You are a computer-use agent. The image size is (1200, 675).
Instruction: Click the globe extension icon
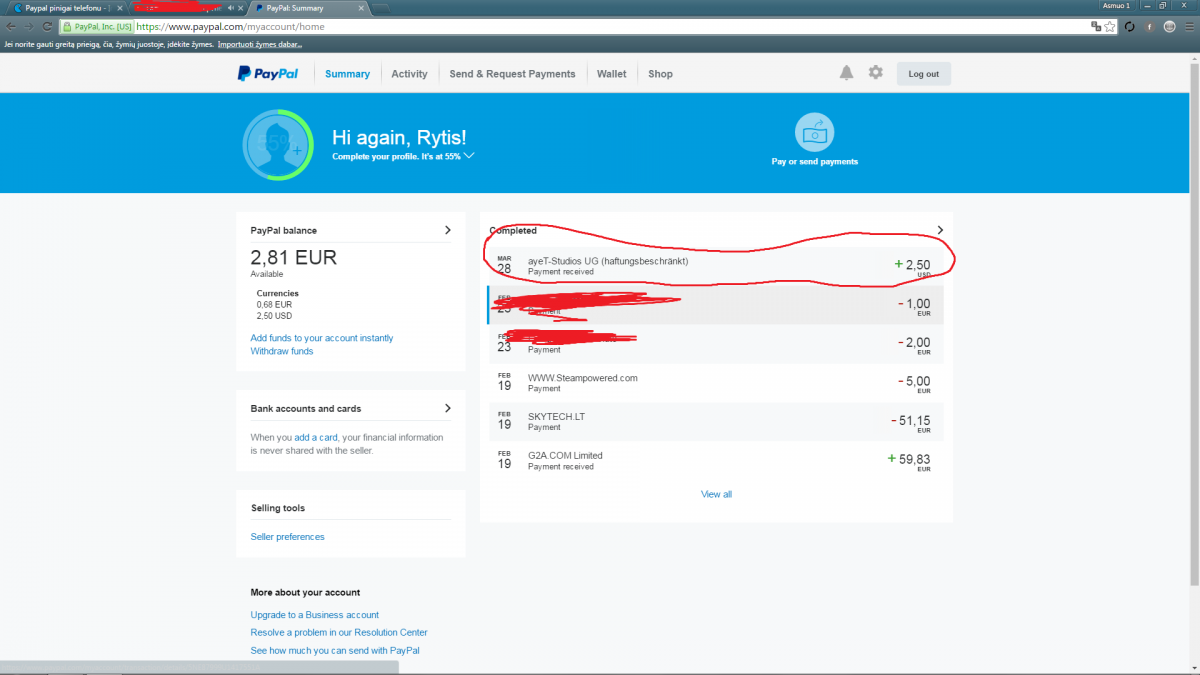1170,27
